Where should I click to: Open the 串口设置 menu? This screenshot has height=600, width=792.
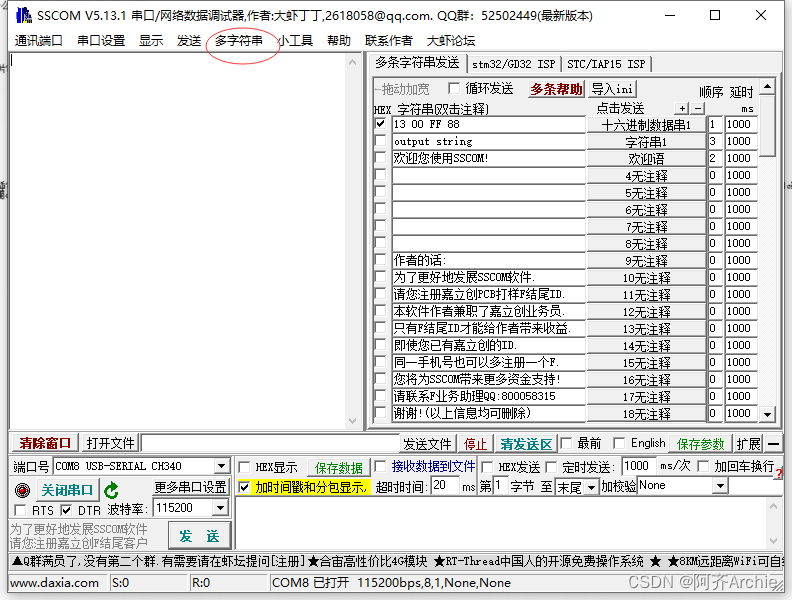coord(101,40)
